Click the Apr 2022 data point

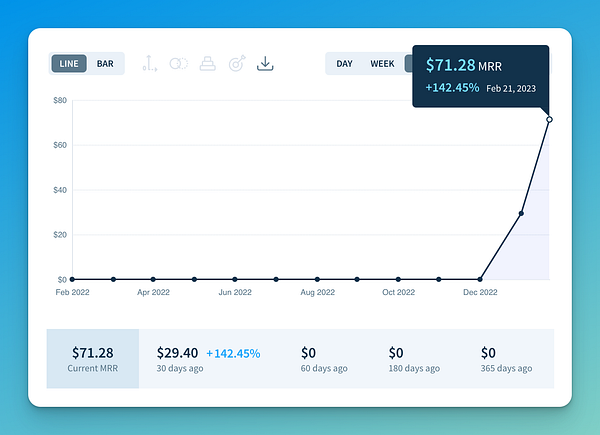pos(153,279)
